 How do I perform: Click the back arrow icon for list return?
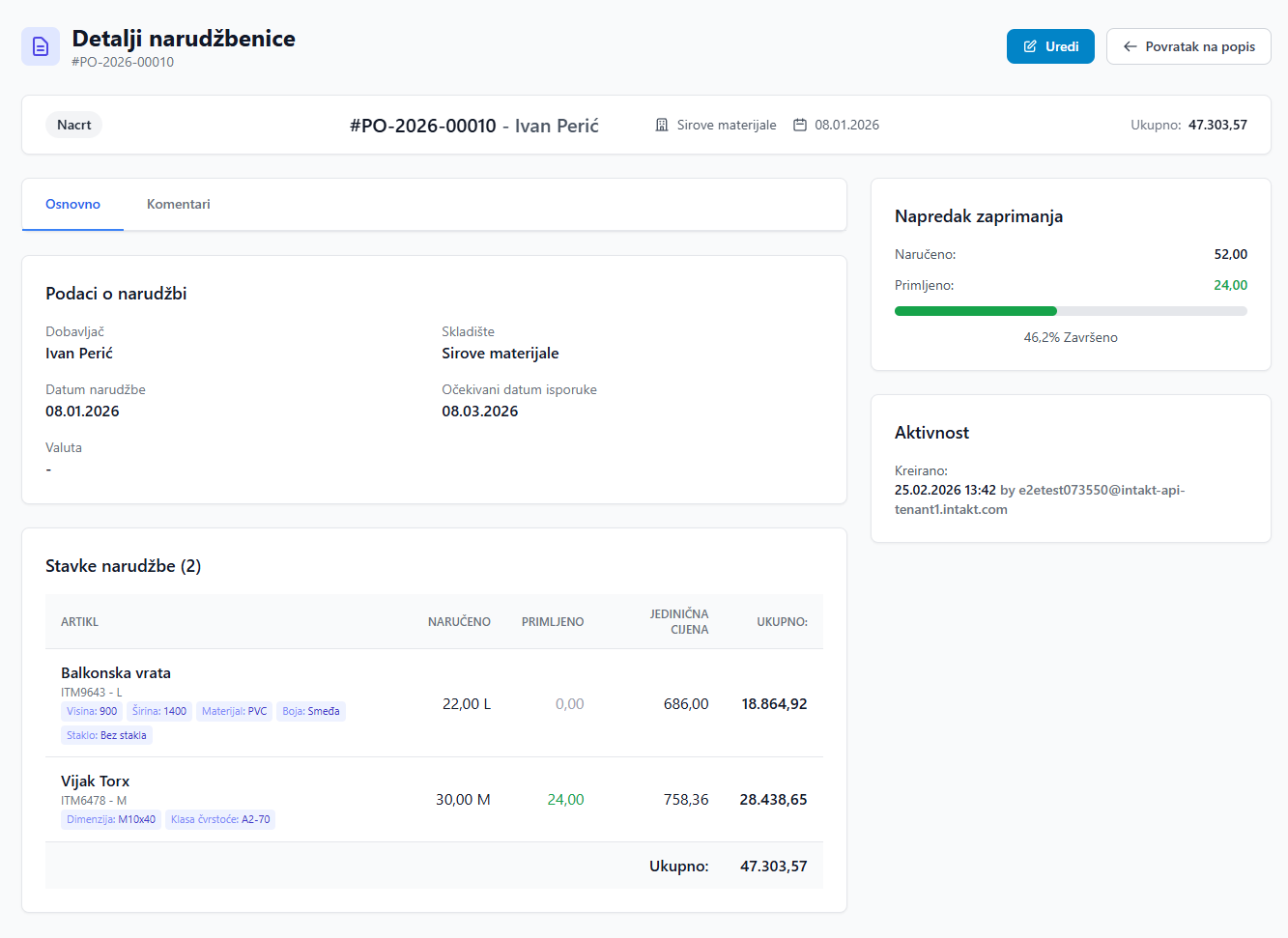[1130, 46]
